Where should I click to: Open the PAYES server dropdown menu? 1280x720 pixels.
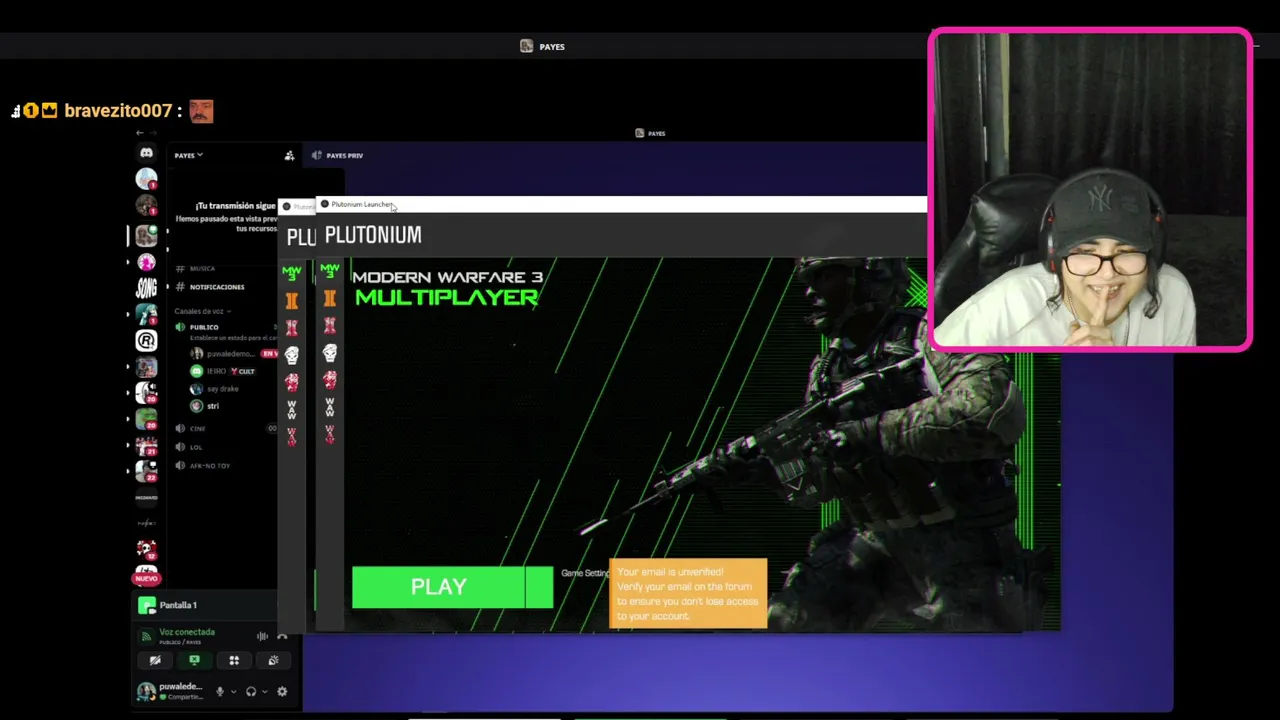189,155
